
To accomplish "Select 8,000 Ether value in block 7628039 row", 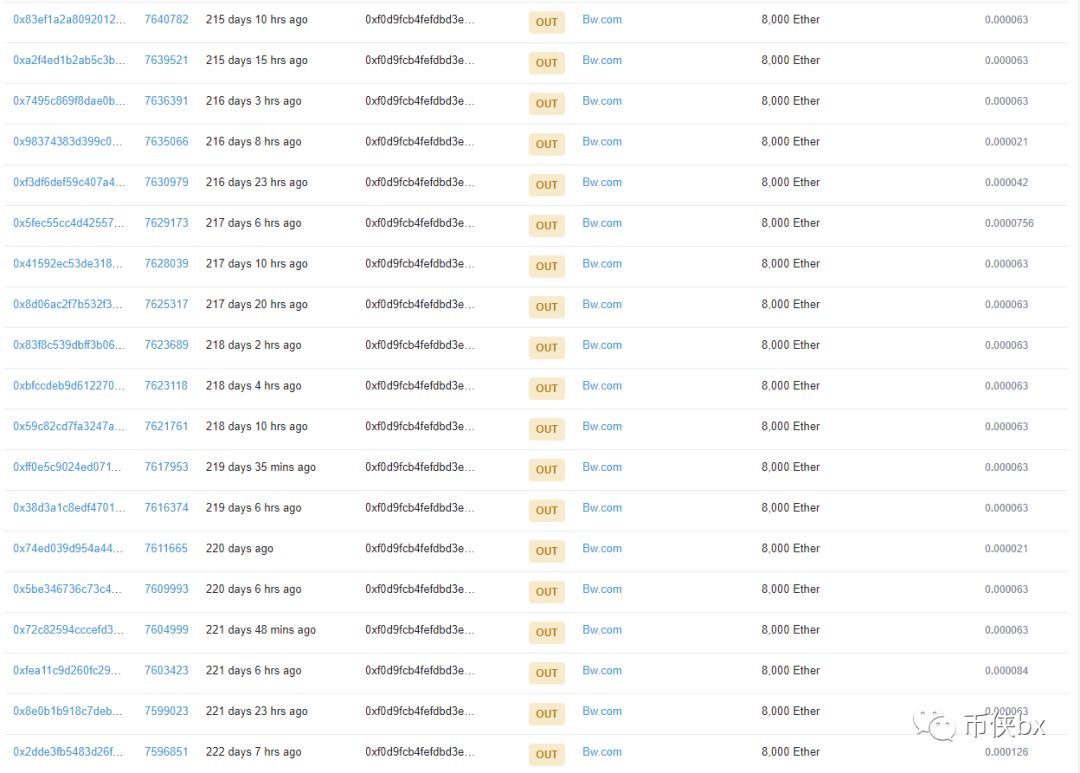I will tap(791, 263).
